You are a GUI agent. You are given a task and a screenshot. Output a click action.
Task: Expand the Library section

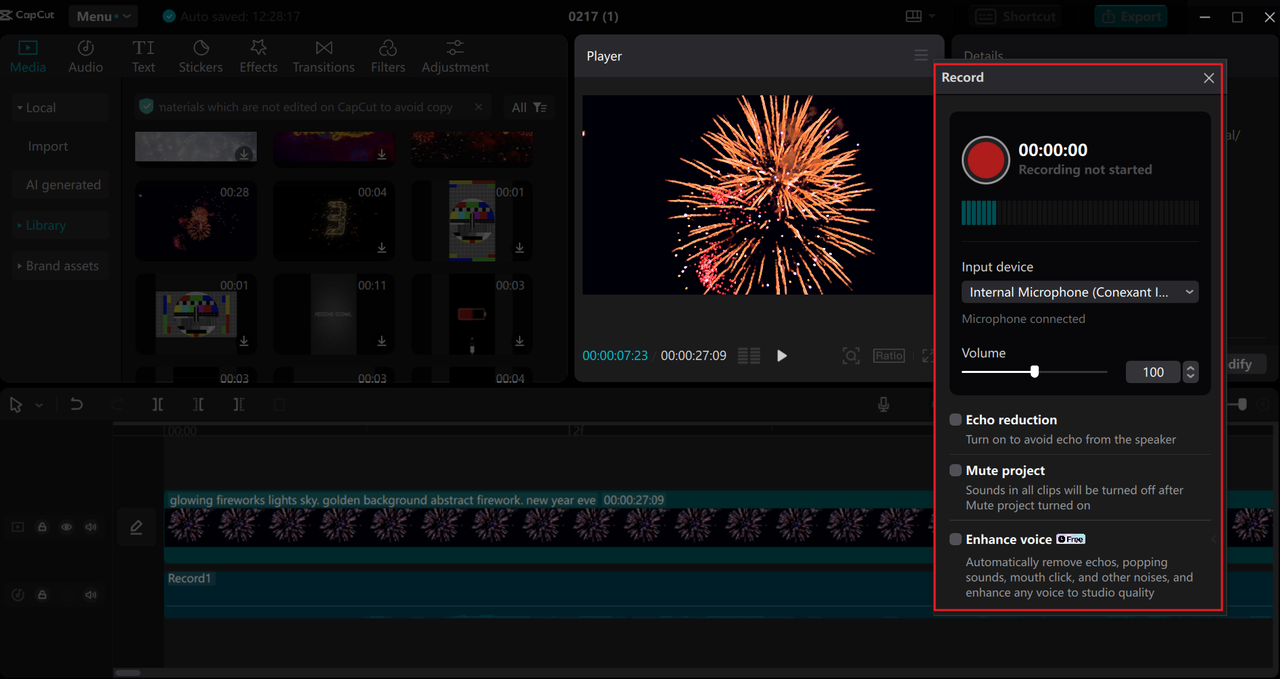(x=60, y=225)
